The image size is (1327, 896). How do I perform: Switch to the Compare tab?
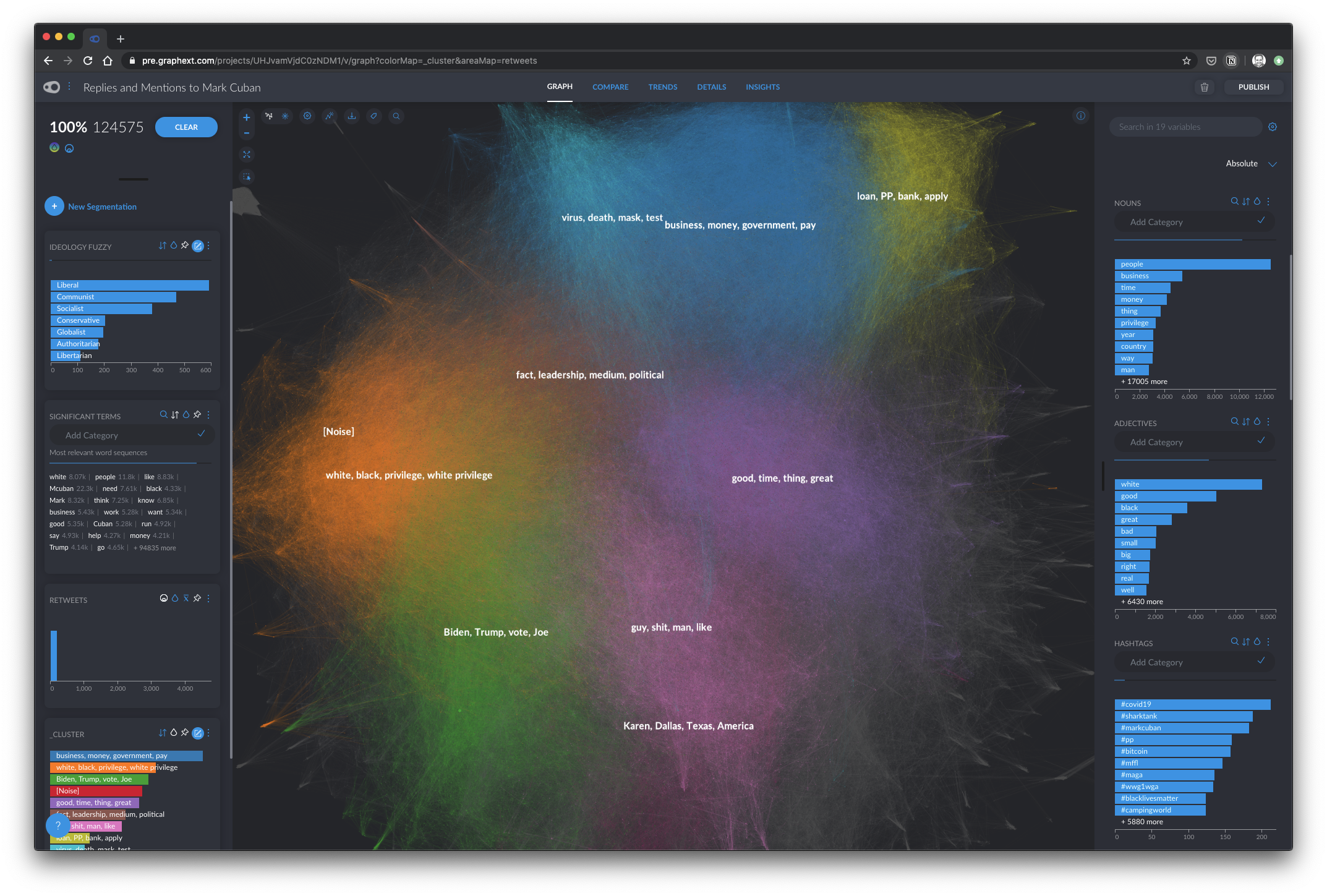tap(610, 87)
